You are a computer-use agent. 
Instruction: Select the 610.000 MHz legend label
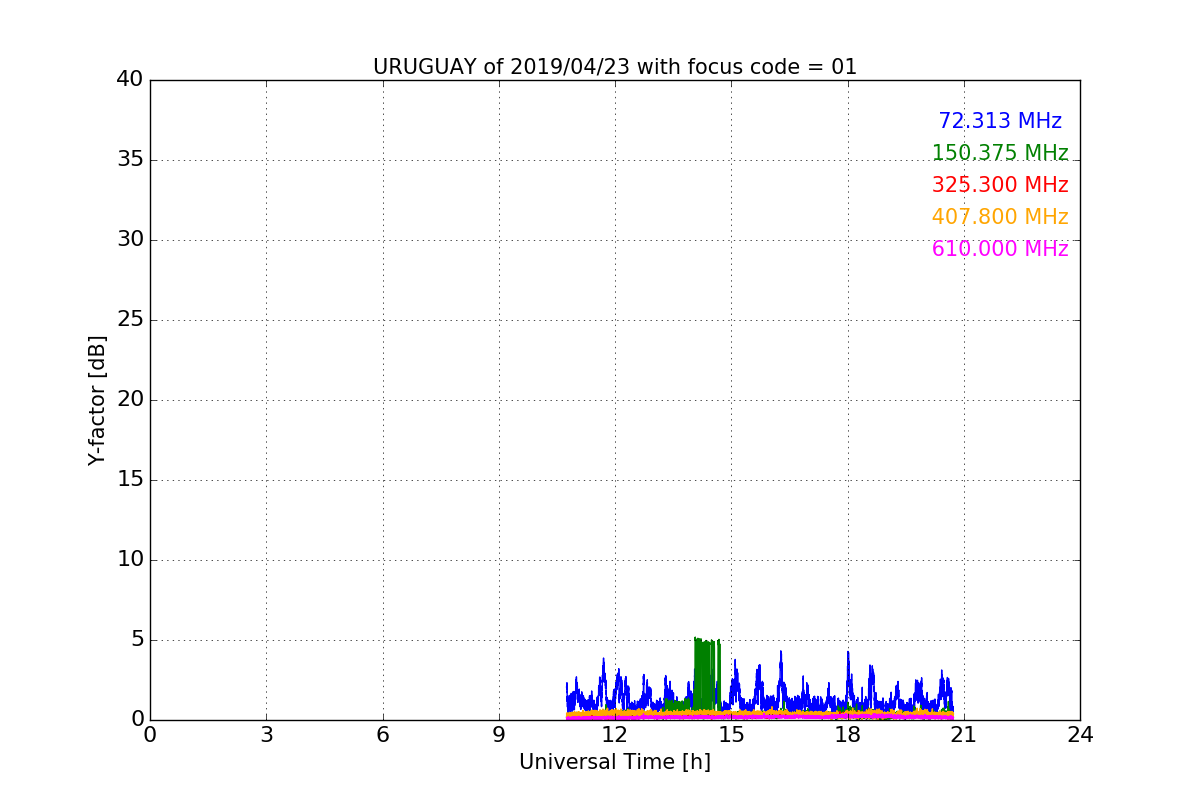tap(1000, 249)
